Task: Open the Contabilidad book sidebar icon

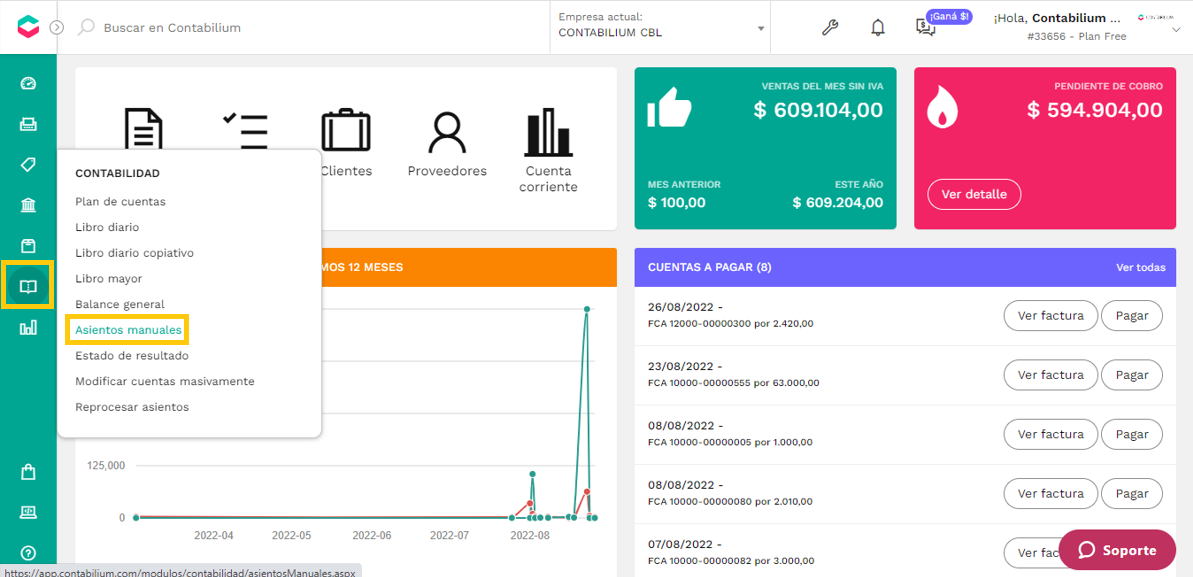Action: [28, 285]
